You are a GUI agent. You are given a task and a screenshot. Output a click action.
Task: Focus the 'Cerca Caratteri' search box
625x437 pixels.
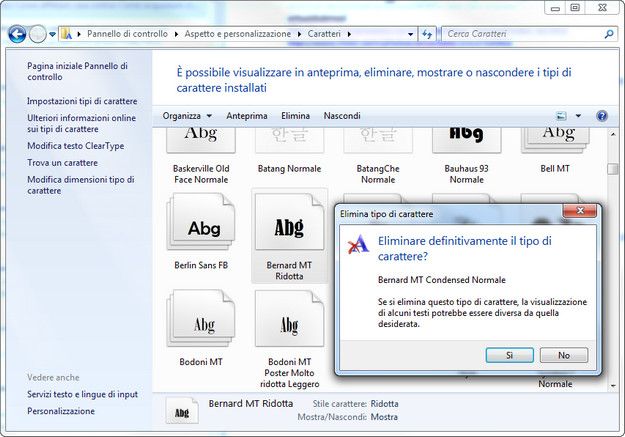coord(522,34)
